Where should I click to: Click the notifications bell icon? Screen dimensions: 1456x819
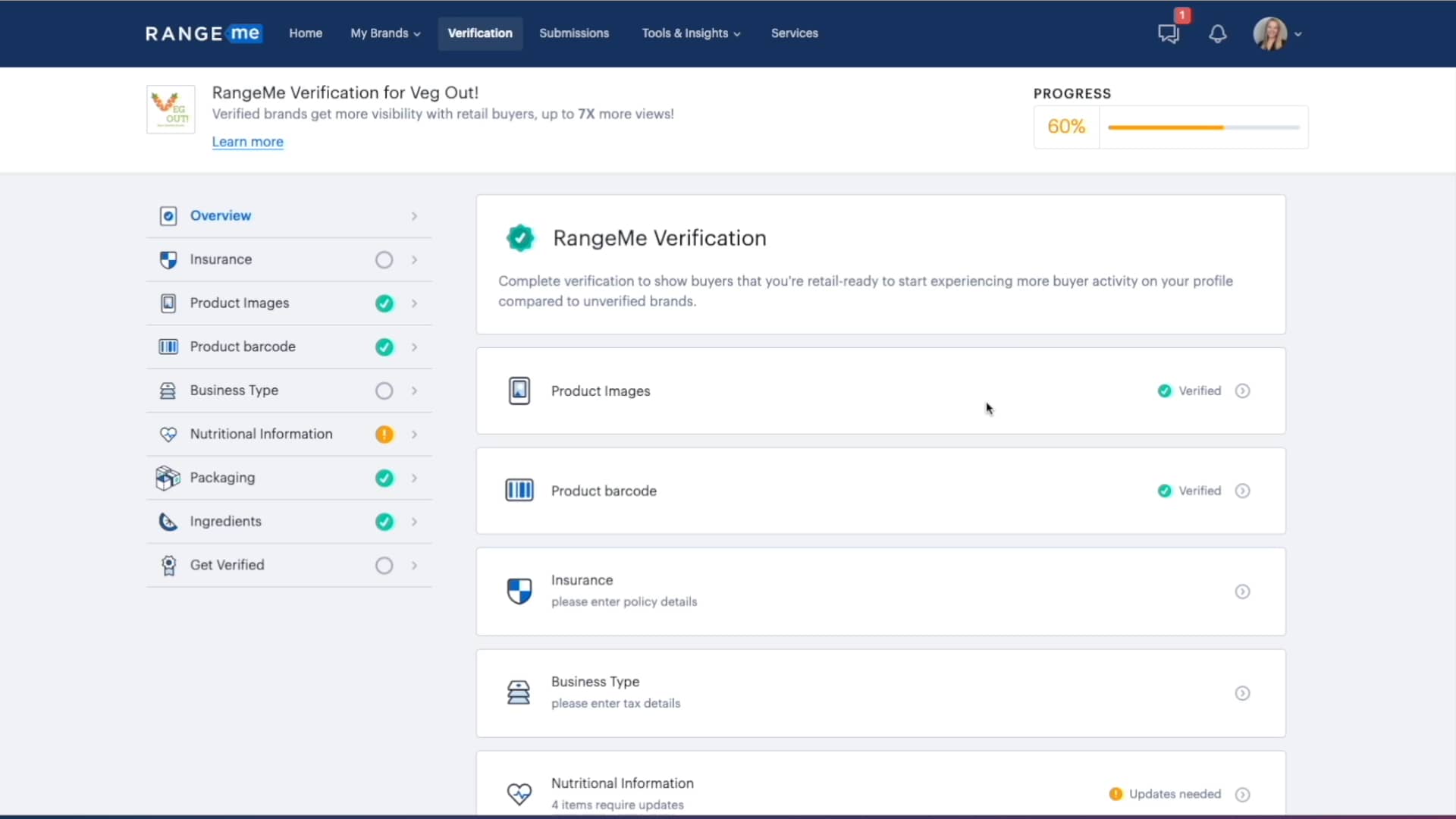1216,34
